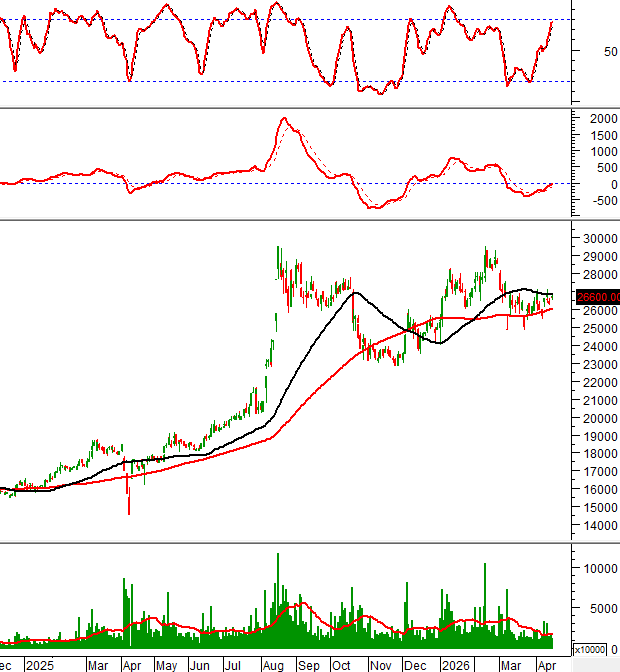Viewport: 620px width, 672px height.
Task: Select the Sep marker on time axis
Action: coord(309,664)
